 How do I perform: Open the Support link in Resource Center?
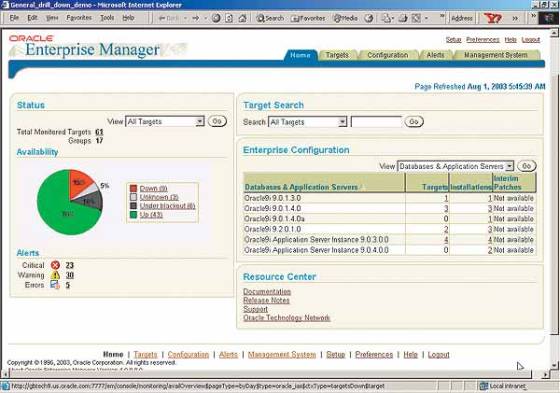point(255,309)
